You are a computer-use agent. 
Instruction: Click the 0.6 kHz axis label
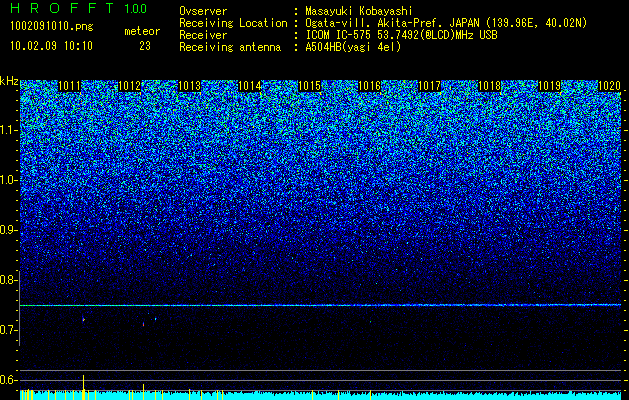8,380
